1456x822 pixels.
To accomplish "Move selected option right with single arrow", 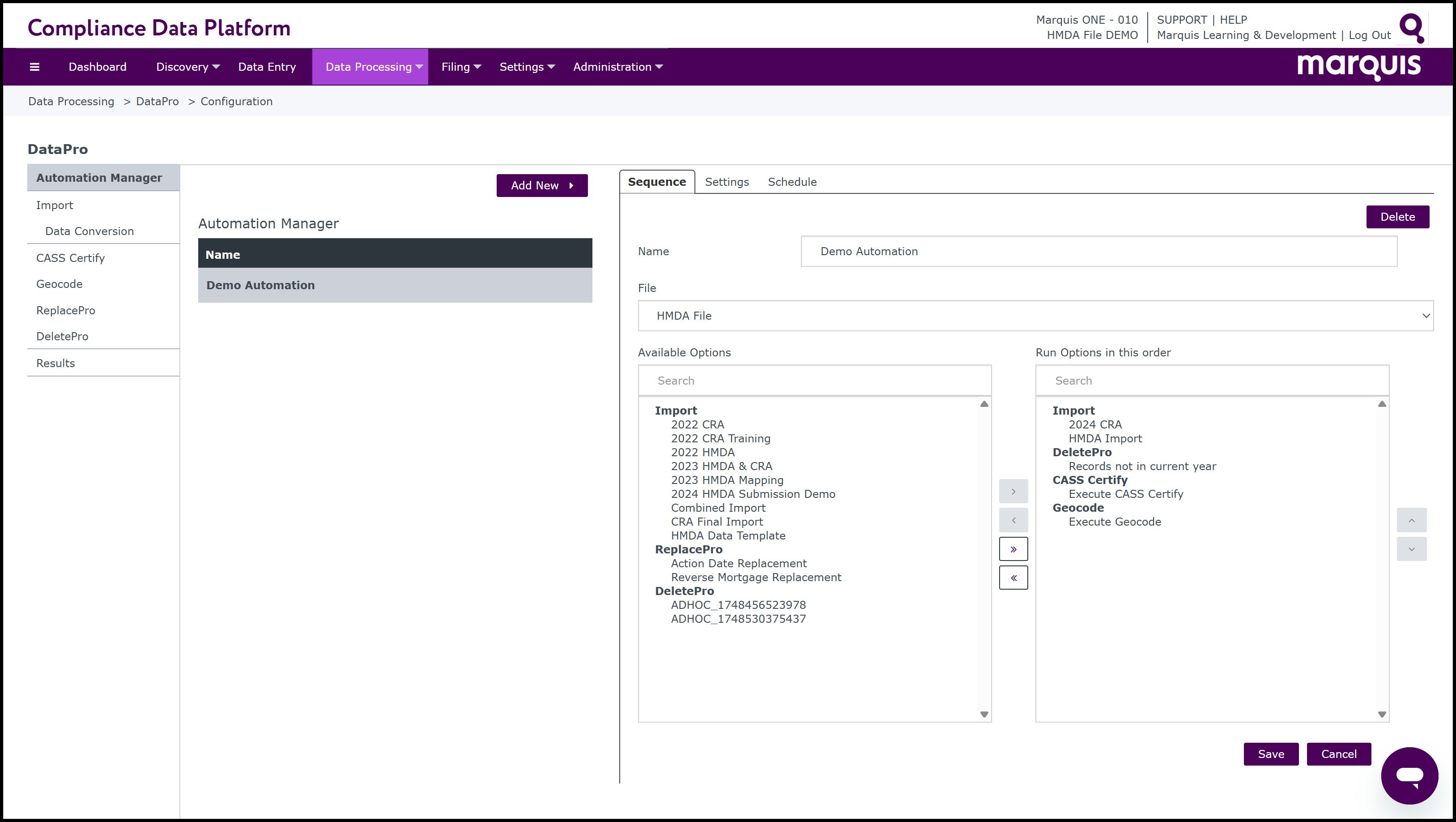I will (x=1013, y=492).
